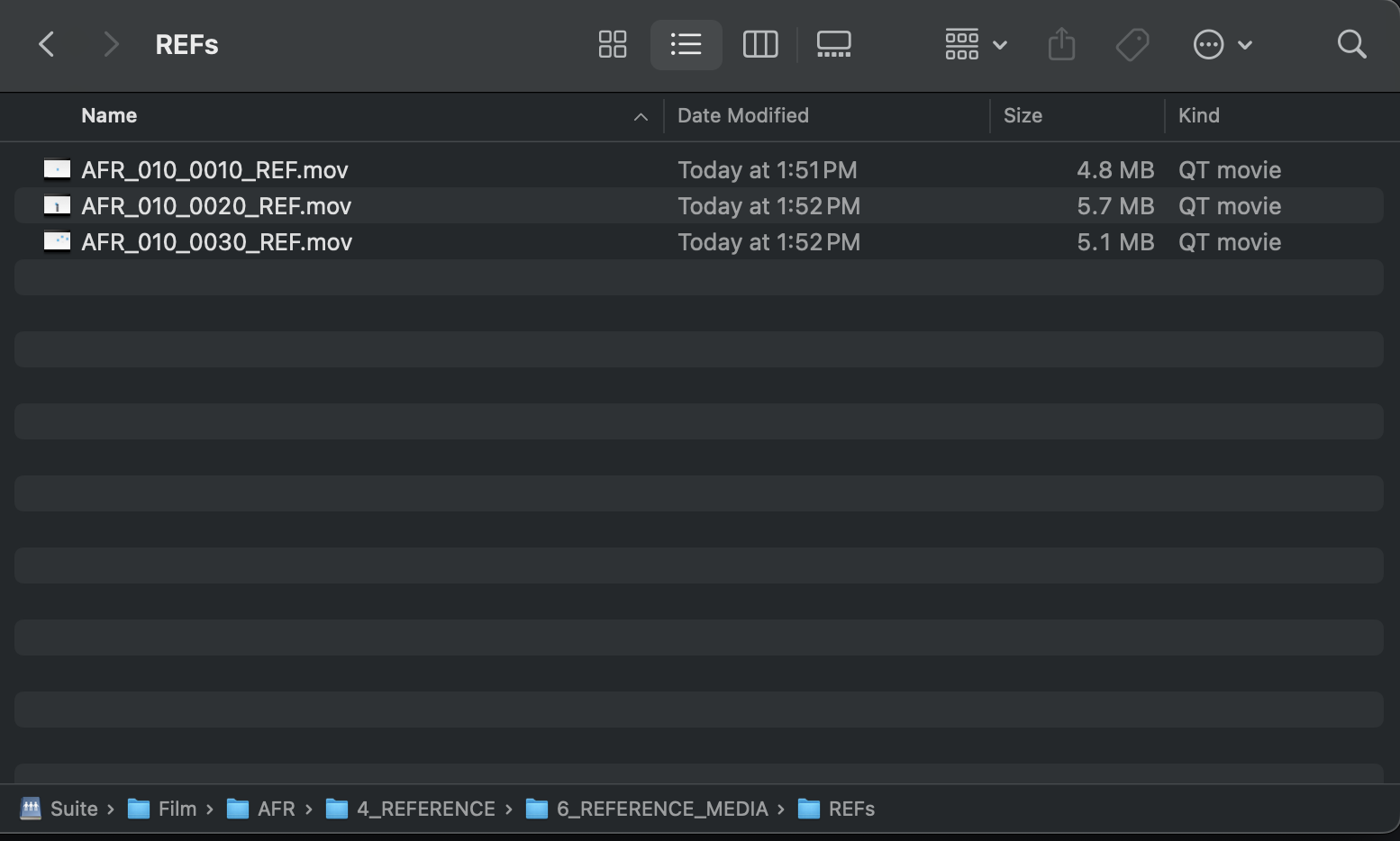Jump to 6_REFERENCE_MEDIA in the path bar
The image size is (1400, 841).
(x=661, y=809)
